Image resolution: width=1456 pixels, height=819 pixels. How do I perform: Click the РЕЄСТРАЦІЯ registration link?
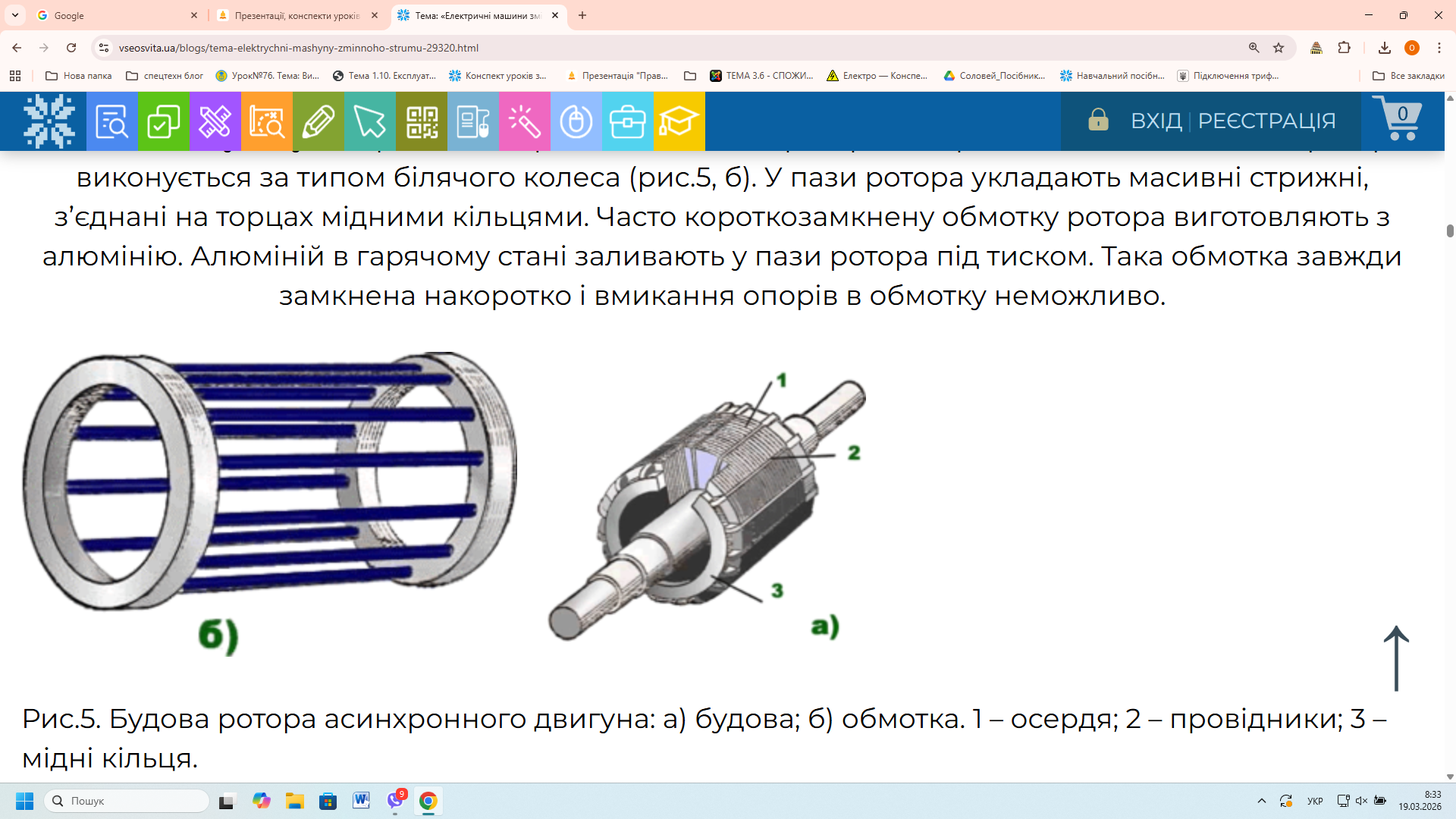pyautogui.click(x=1266, y=121)
